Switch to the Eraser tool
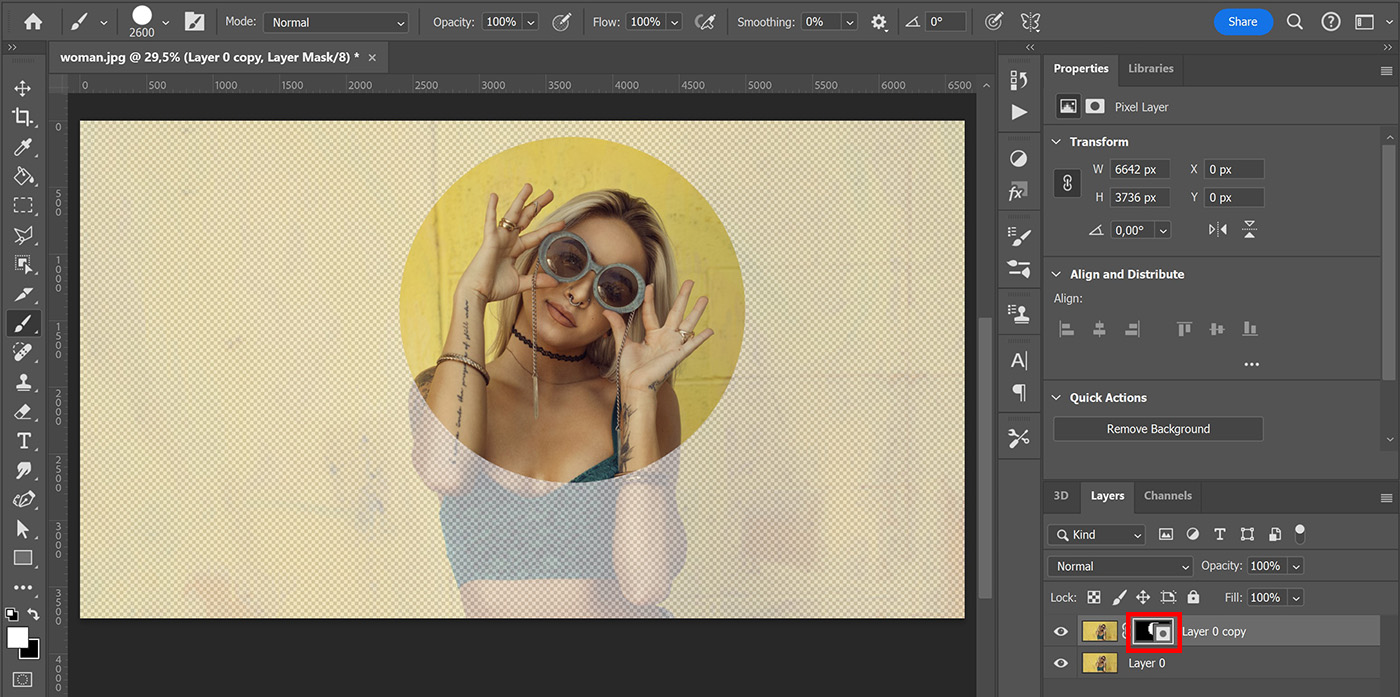This screenshot has width=1400, height=697. pyautogui.click(x=24, y=411)
